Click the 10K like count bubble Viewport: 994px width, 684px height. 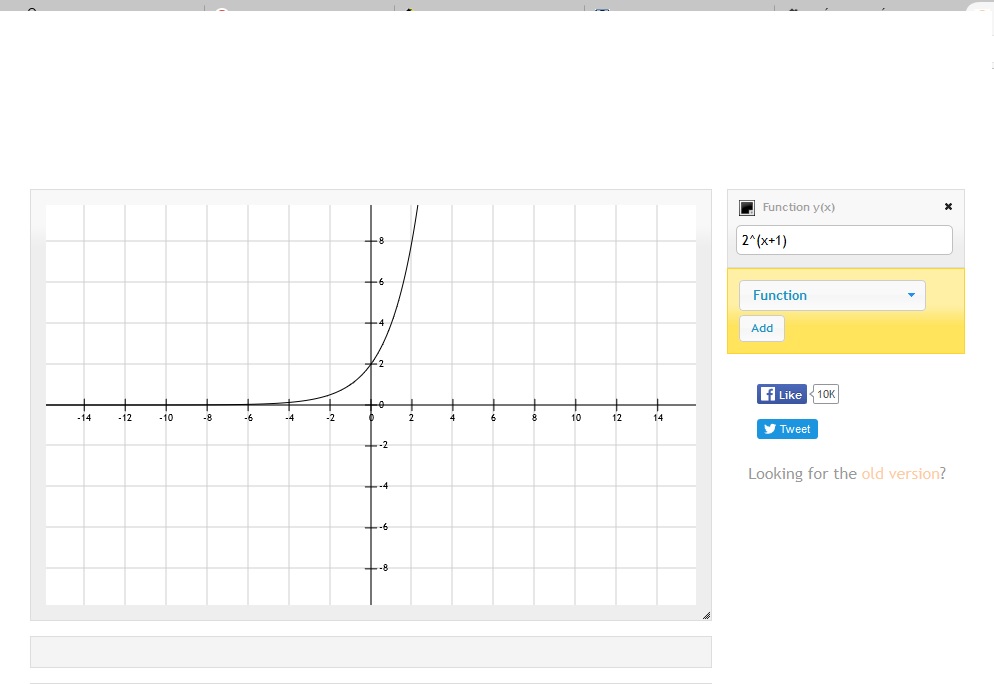tap(826, 394)
